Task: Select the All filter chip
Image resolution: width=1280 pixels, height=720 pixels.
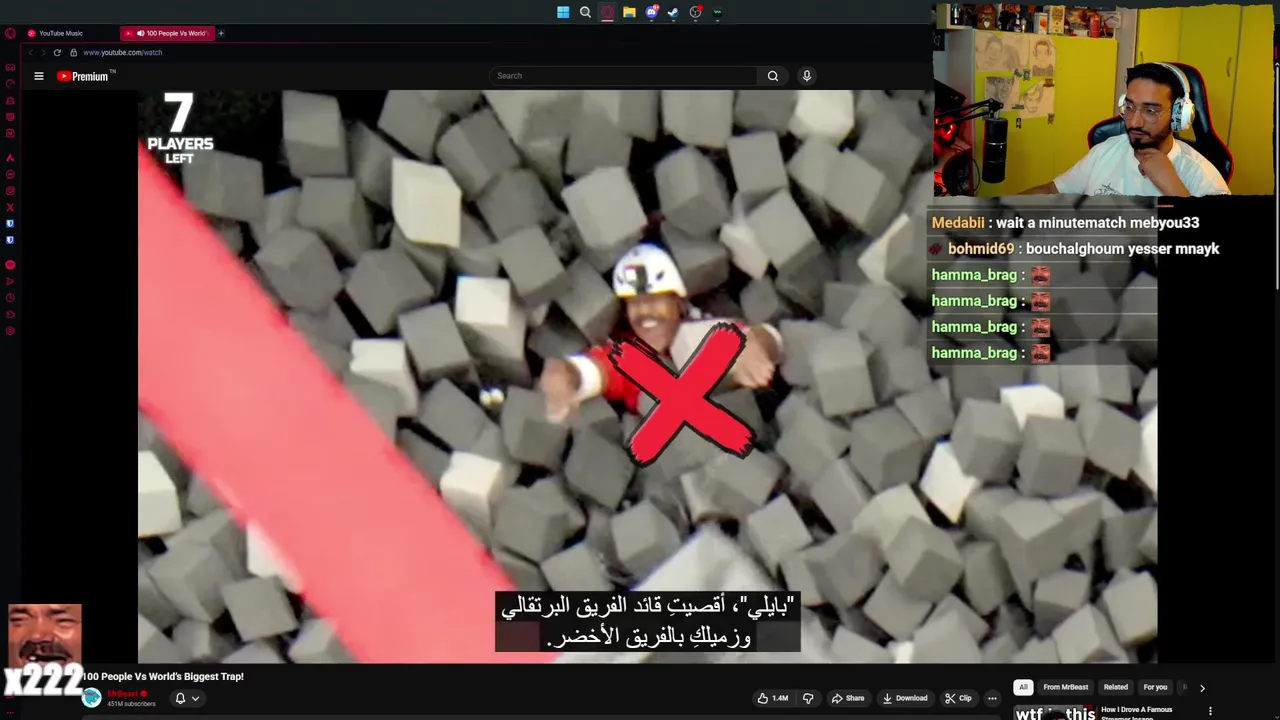Action: (x=1023, y=687)
